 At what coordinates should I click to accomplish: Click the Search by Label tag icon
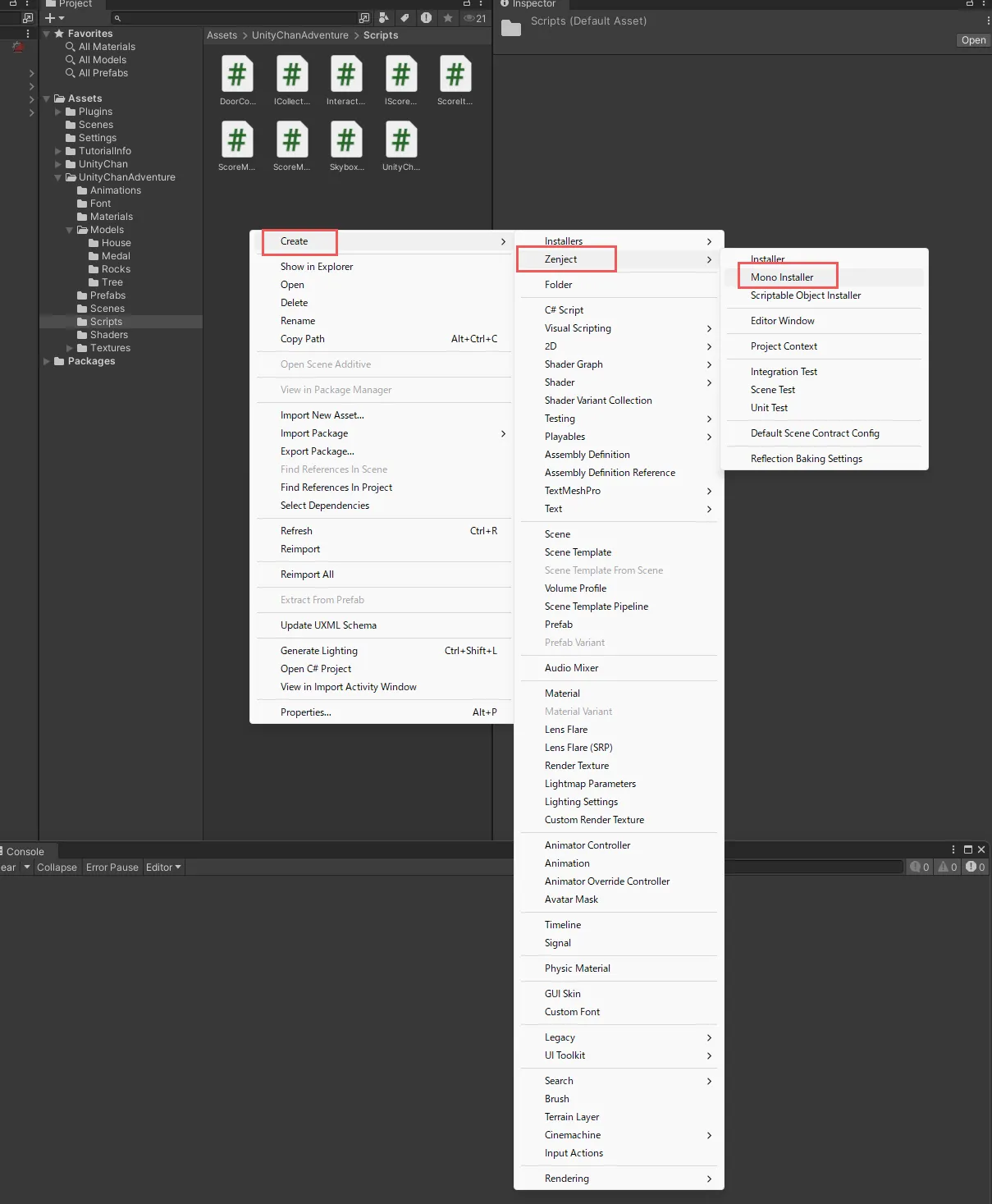tap(405, 18)
